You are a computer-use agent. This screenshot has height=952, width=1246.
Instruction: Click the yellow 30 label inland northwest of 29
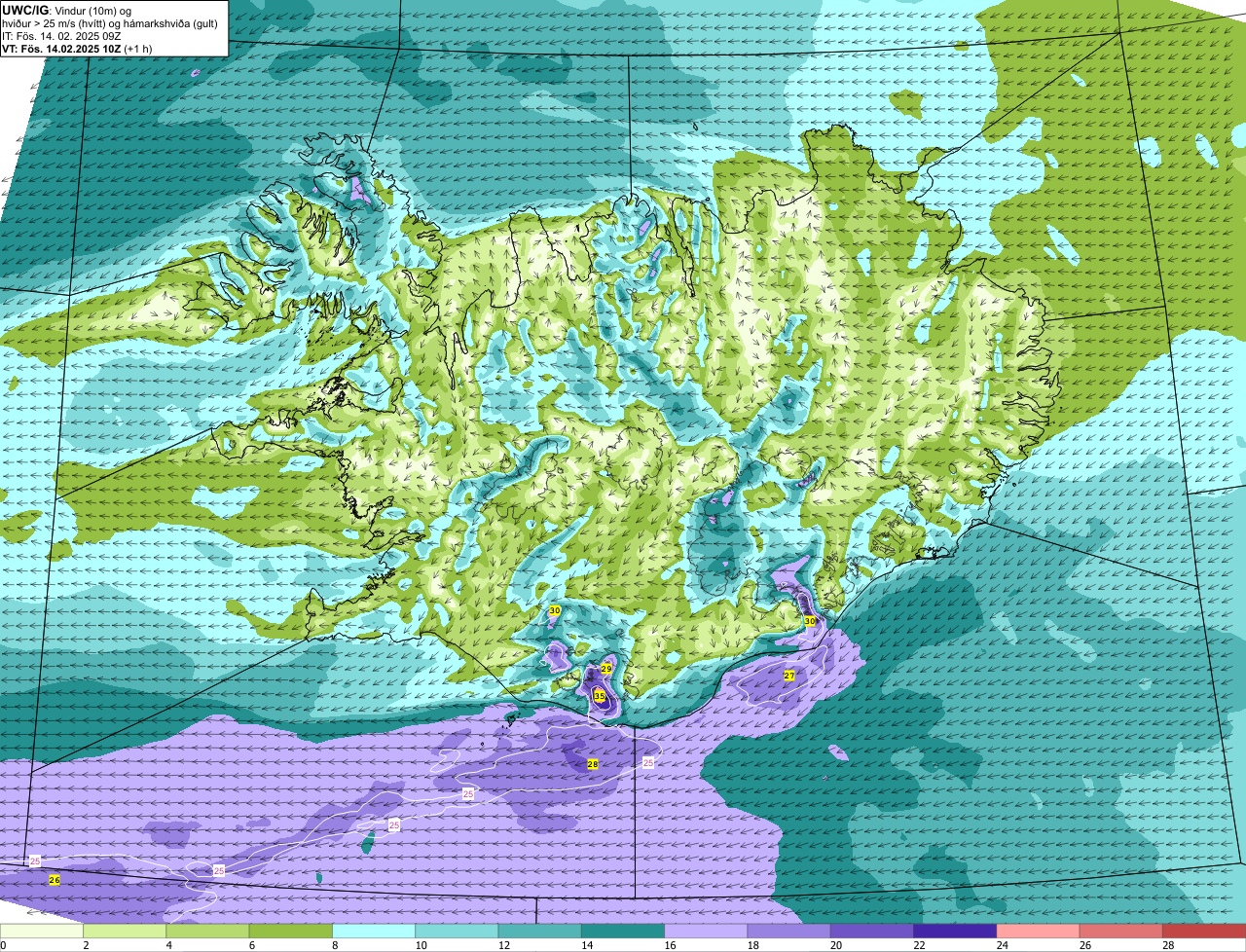click(x=555, y=610)
